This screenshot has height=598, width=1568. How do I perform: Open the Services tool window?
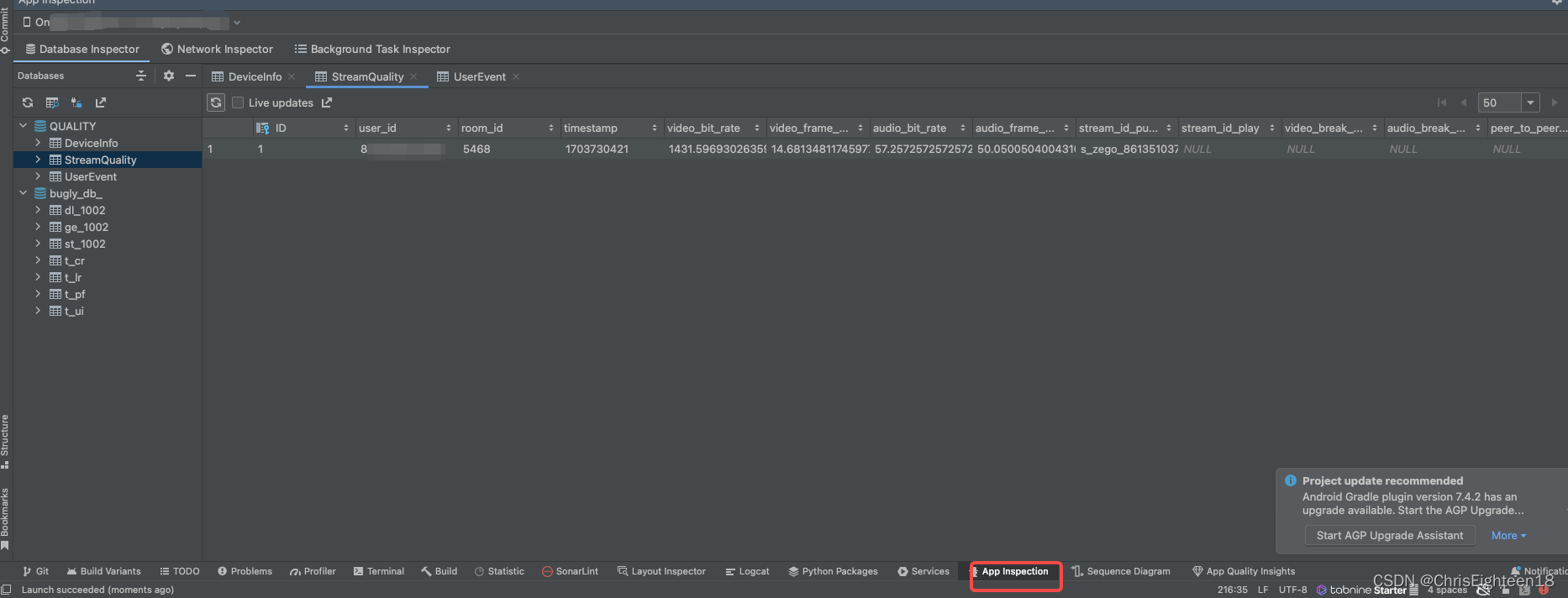coord(923,571)
